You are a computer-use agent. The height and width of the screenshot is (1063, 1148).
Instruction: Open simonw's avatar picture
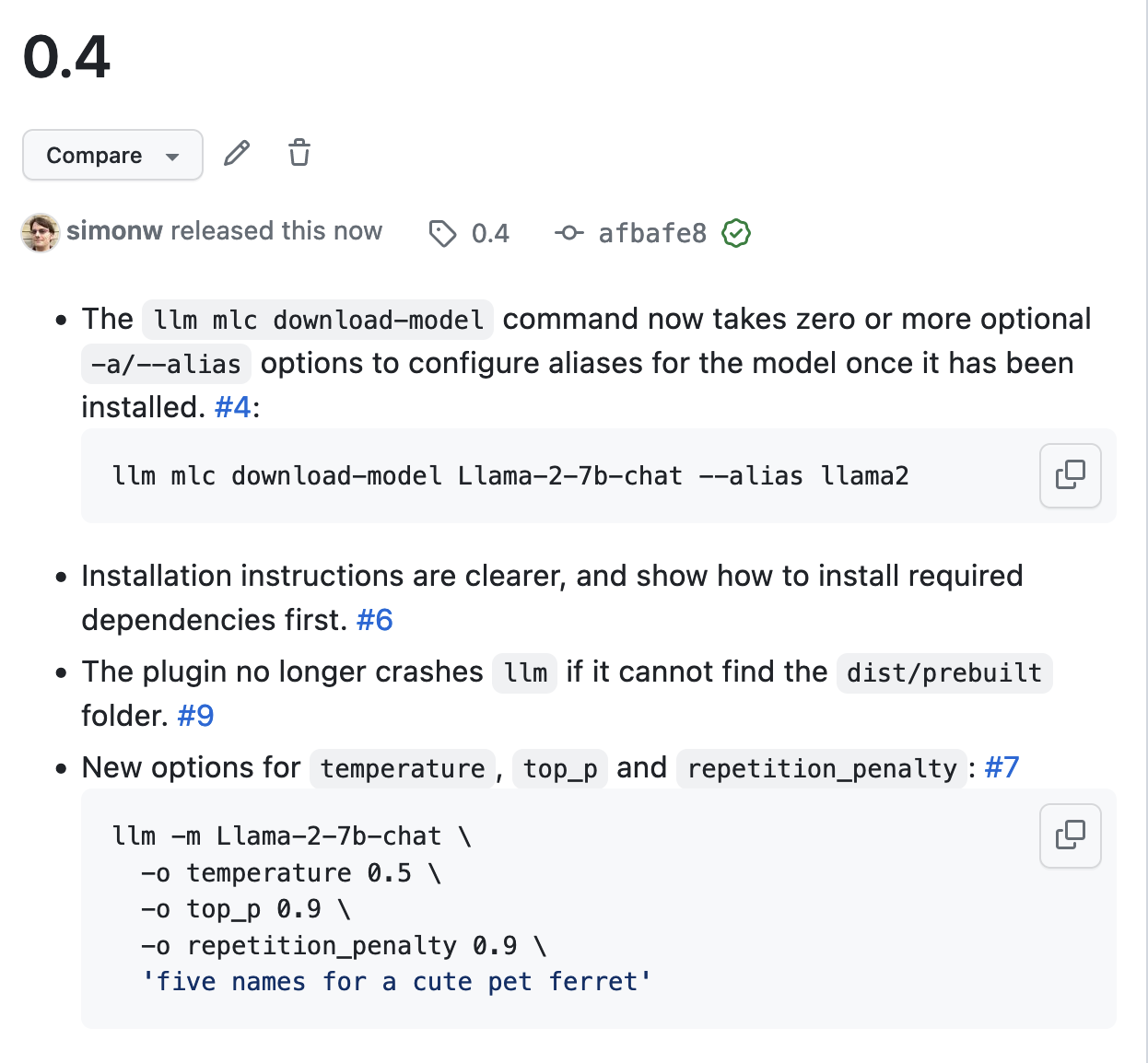point(41,232)
